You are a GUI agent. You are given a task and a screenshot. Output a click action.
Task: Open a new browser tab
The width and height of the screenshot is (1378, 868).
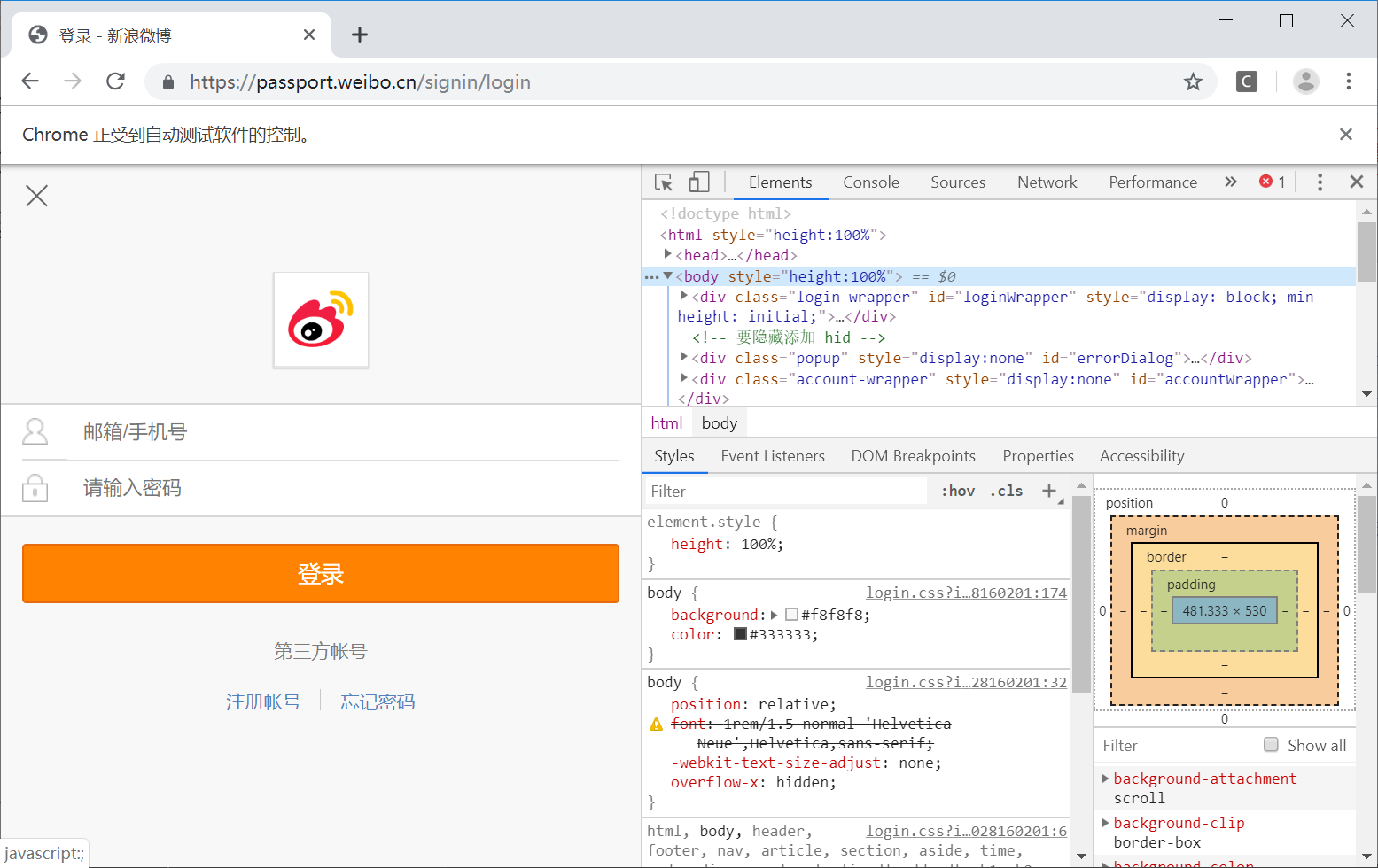[359, 35]
